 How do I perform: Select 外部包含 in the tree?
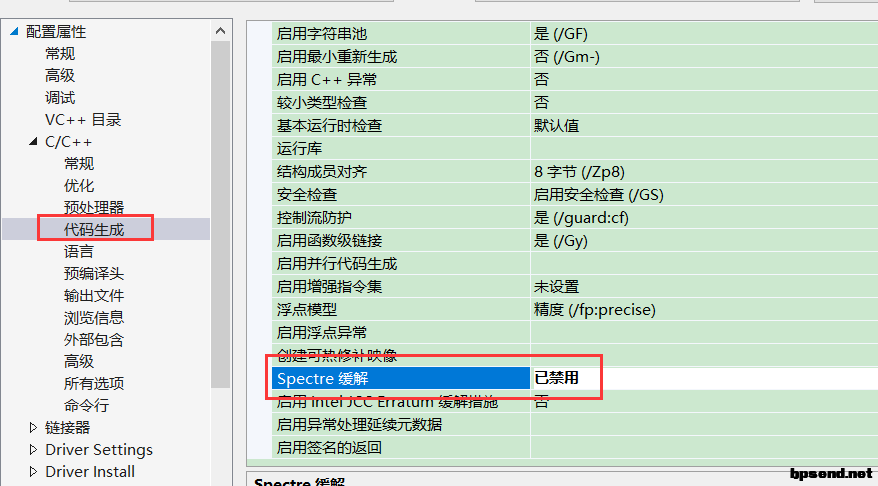(94, 339)
